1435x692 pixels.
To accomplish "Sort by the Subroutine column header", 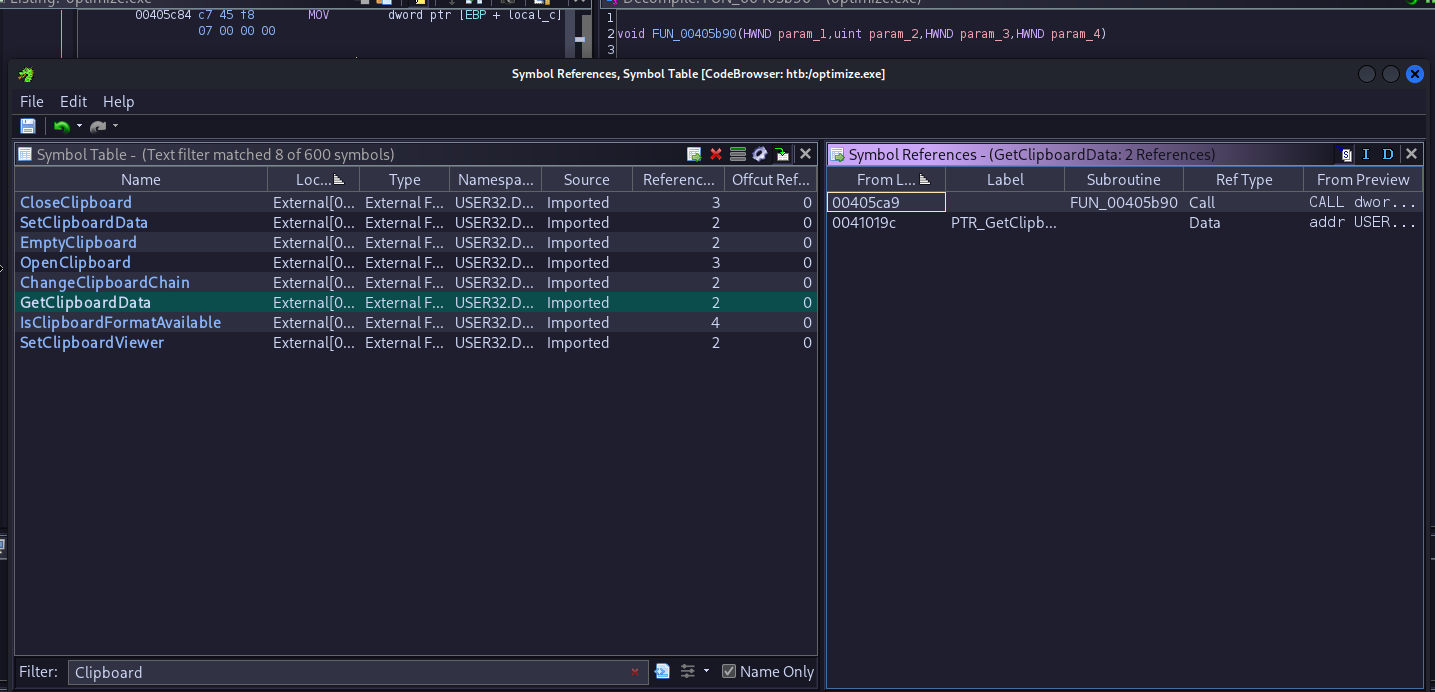I will coord(1124,180).
